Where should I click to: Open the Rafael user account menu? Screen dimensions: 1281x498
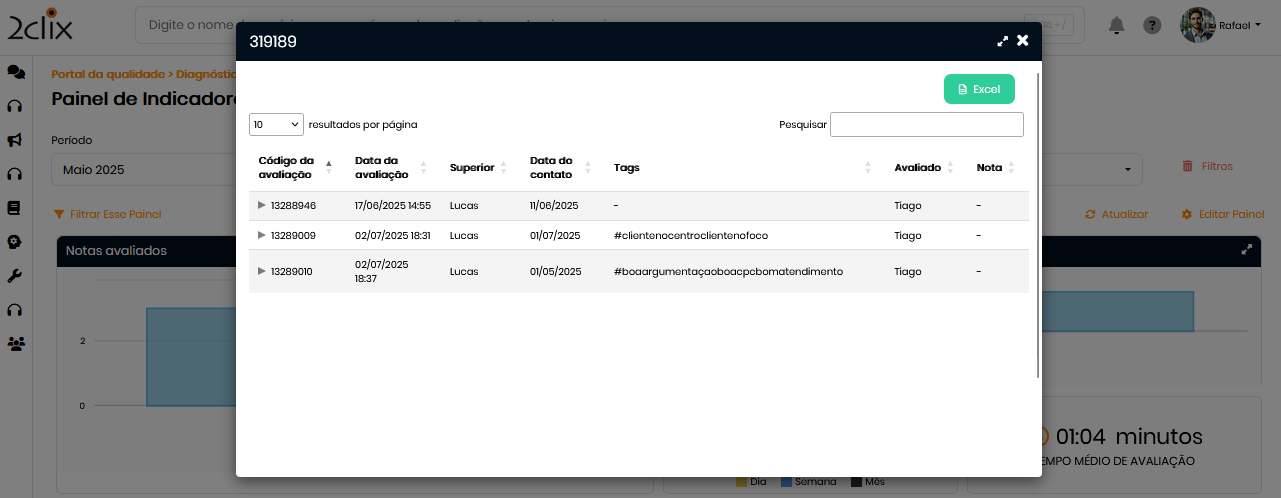pos(1221,25)
